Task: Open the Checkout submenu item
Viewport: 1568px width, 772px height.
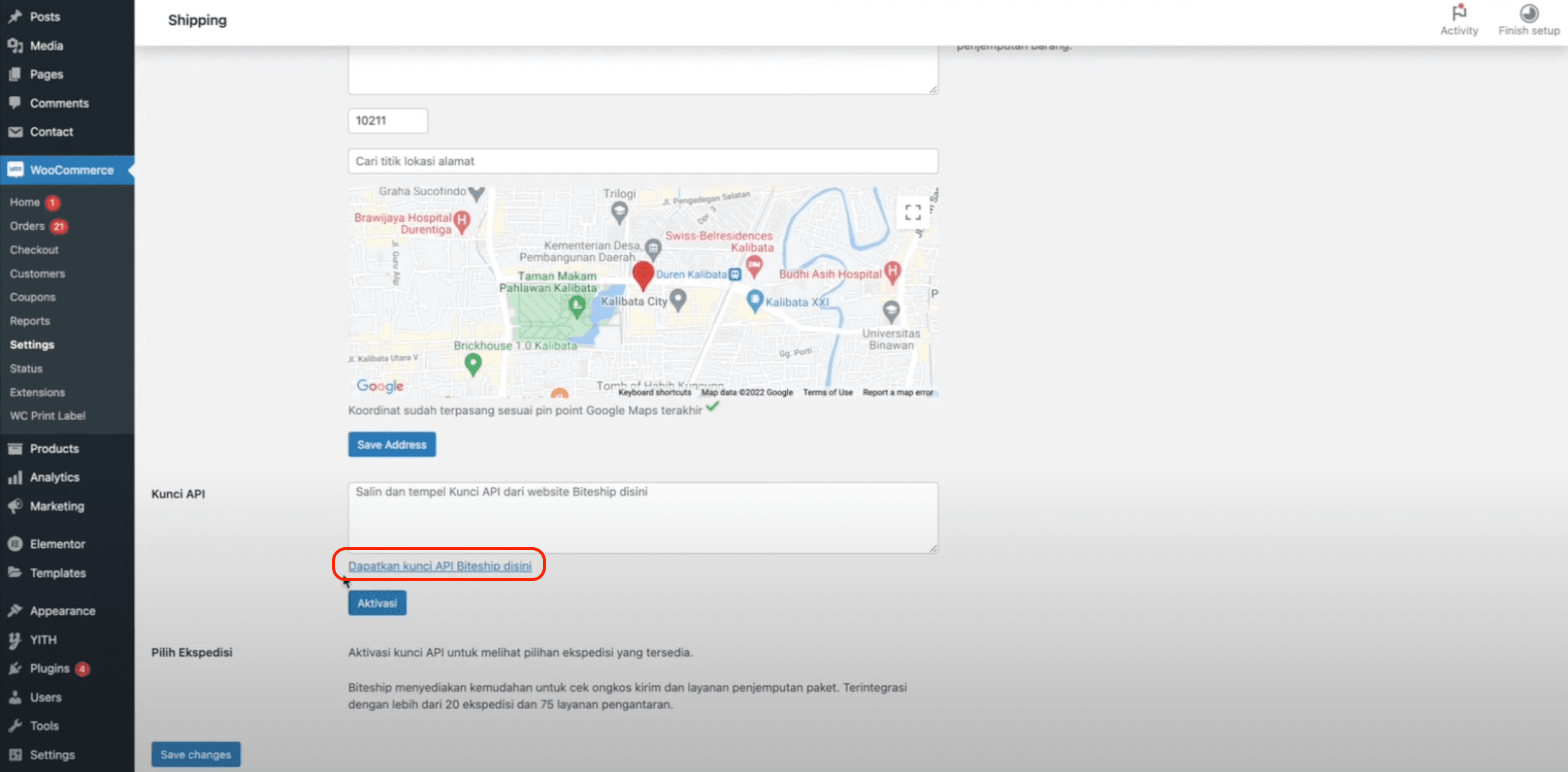Action: (34, 250)
